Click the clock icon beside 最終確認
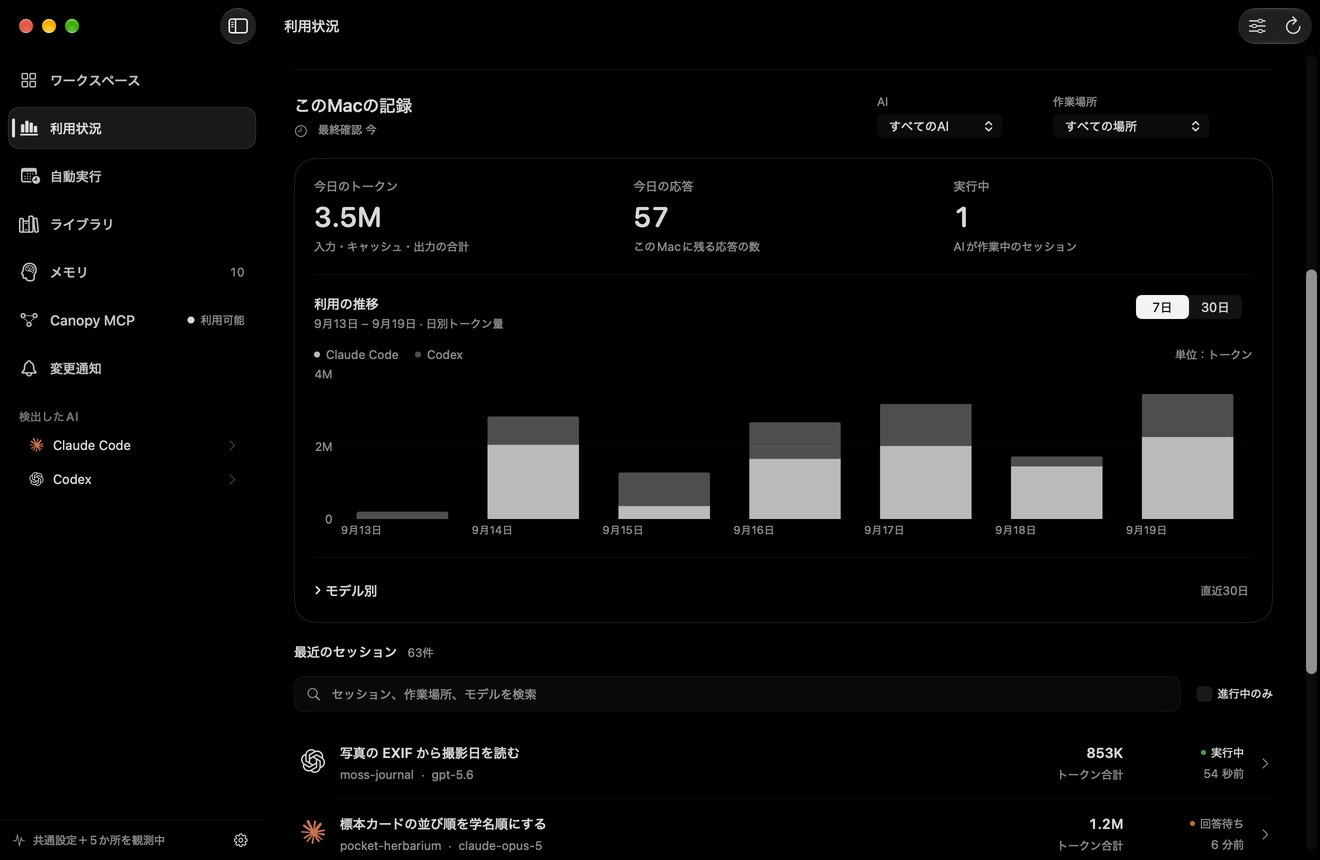Viewport: 1320px width, 860px height. [x=301, y=130]
